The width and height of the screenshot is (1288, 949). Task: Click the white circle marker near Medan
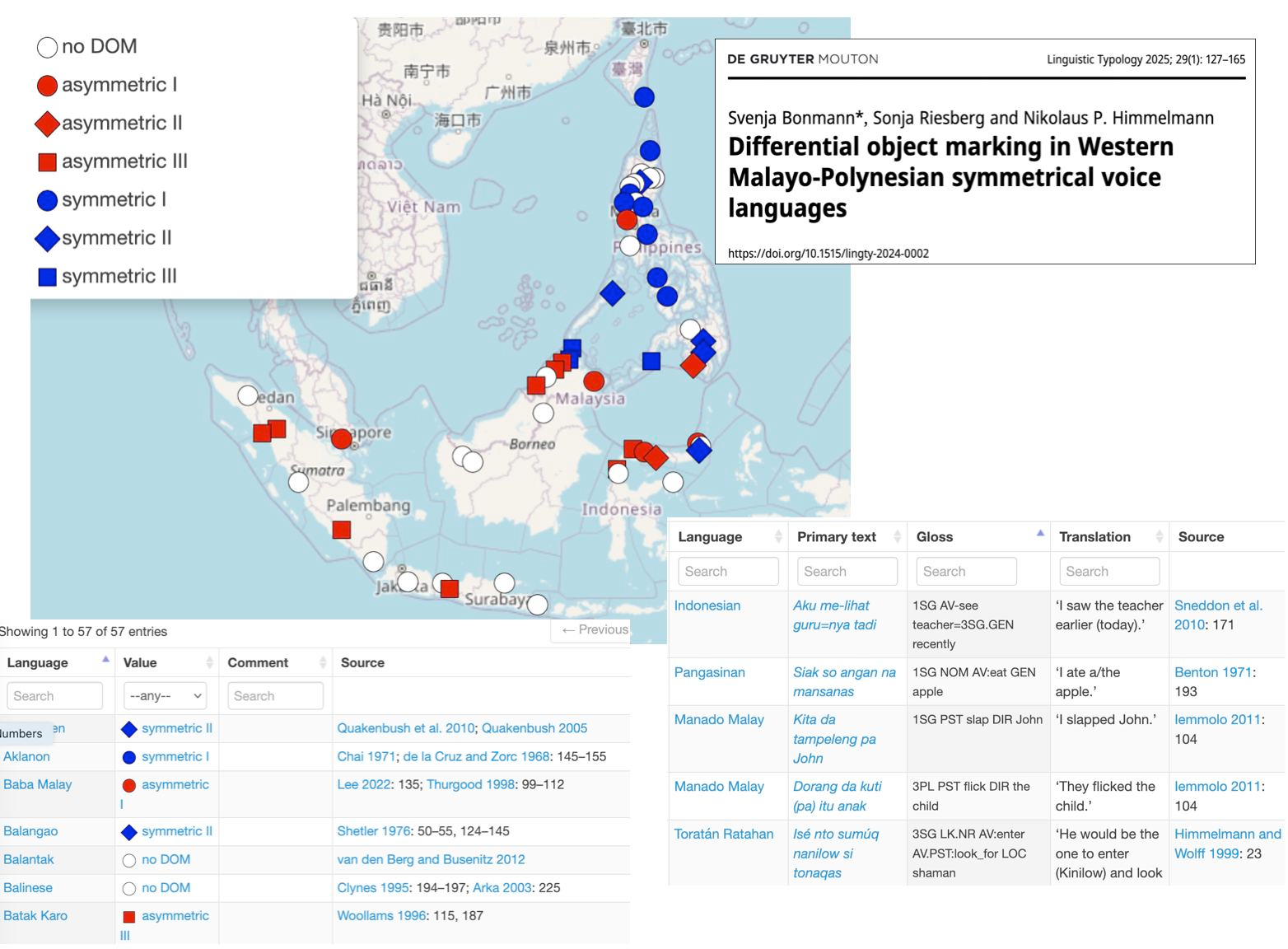[x=248, y=395]
